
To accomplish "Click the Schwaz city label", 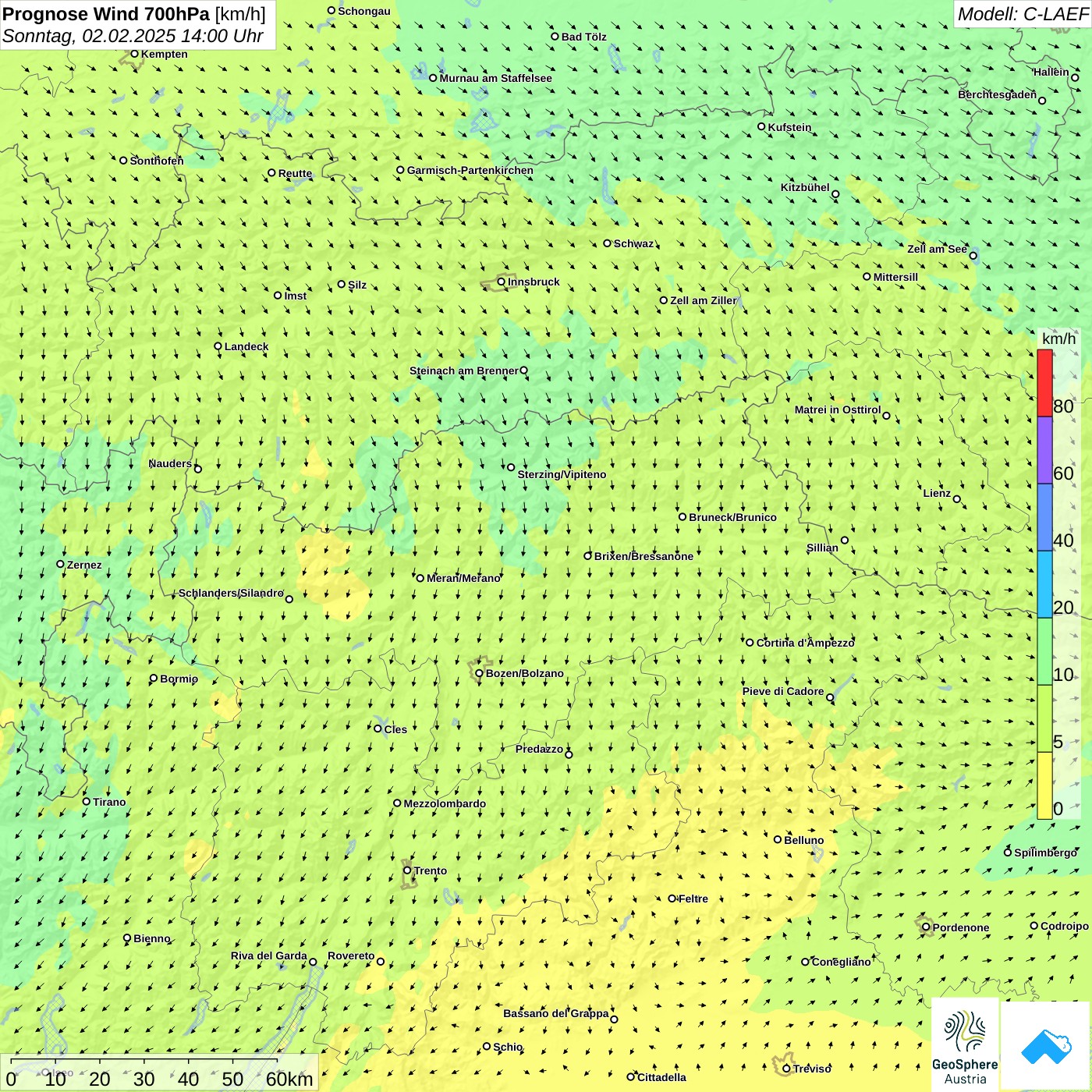I will click(633, 243).
